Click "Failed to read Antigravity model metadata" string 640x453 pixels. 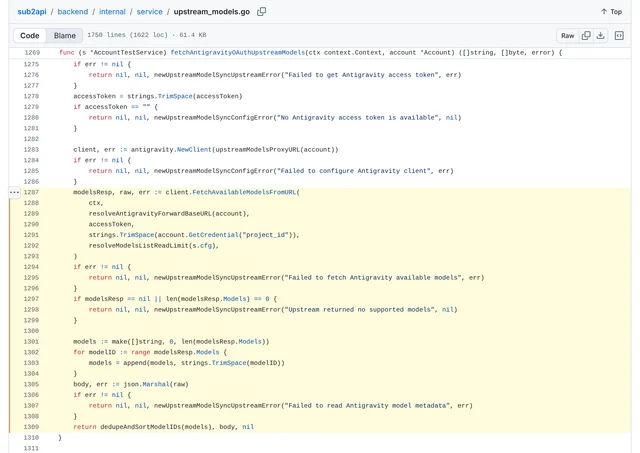pyautogui.click(x=367, y=405)
